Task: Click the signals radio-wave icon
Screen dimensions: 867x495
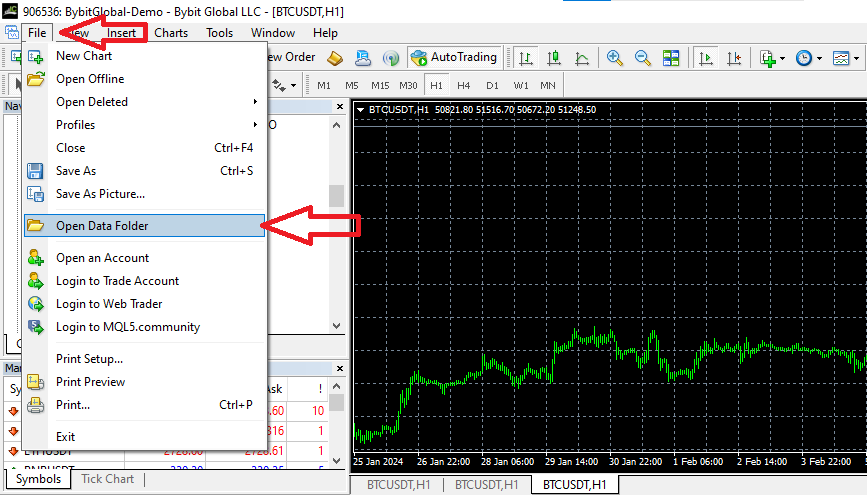Action: click(x=391, y=58)
